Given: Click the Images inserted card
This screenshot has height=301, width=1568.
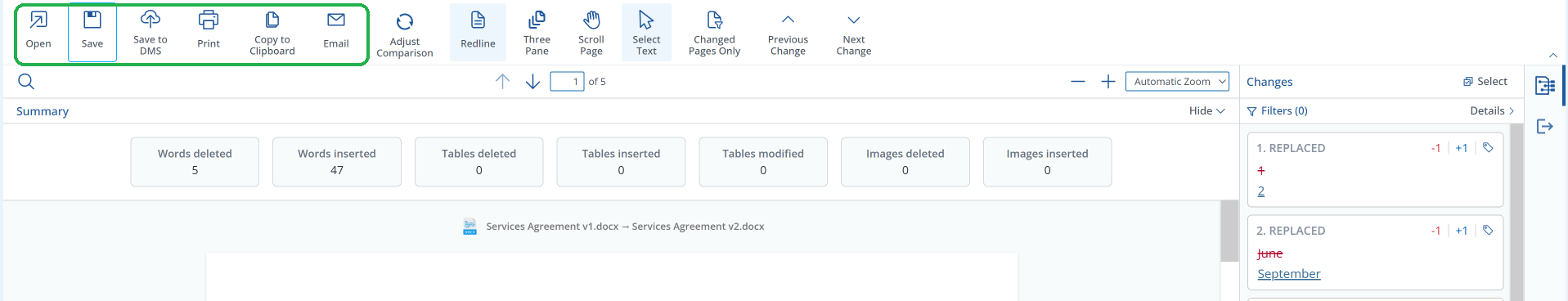Looking at the screenshot, I should pyautogui.click(x=1047, y=162).
